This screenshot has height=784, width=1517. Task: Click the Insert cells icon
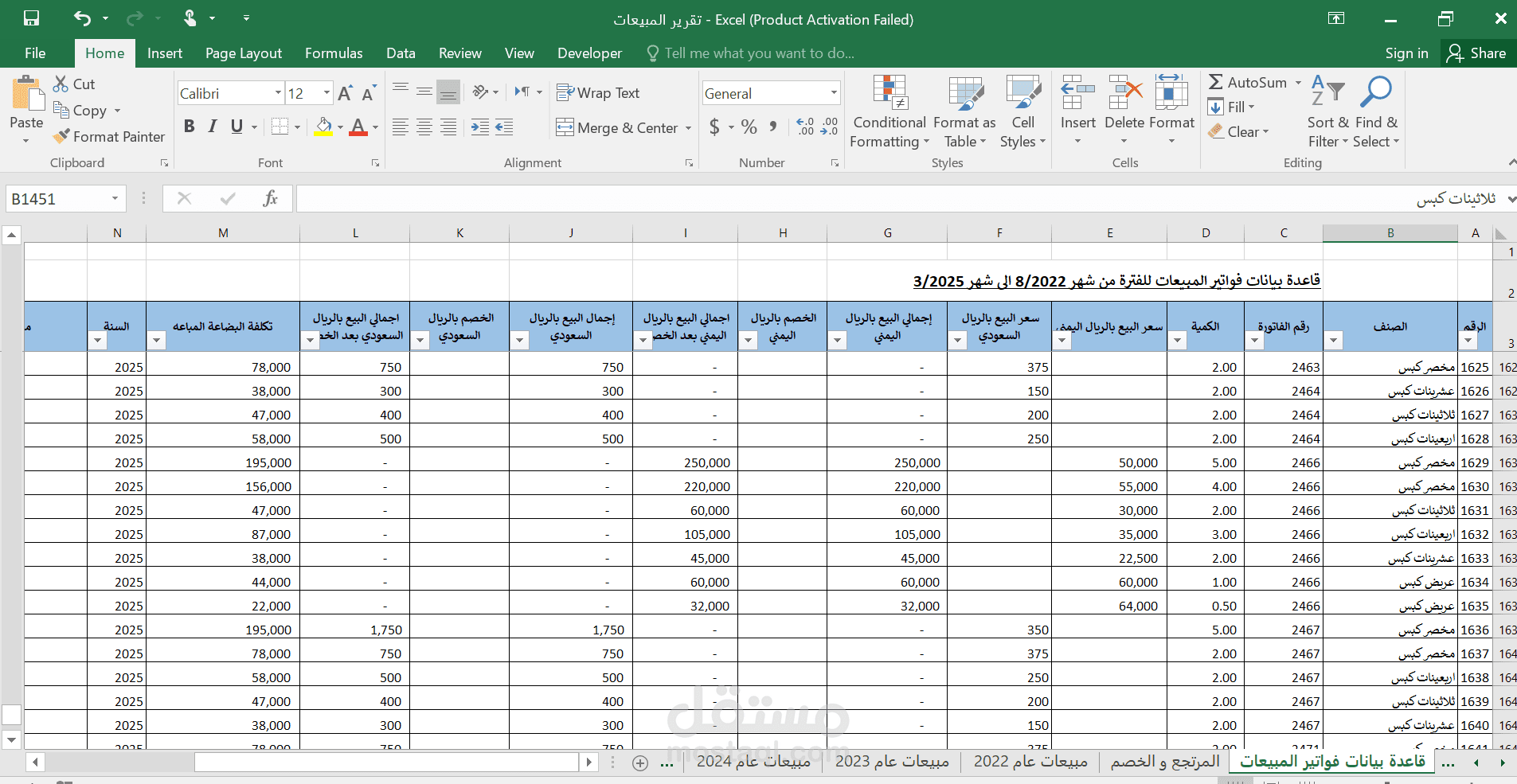point(1077,93)
